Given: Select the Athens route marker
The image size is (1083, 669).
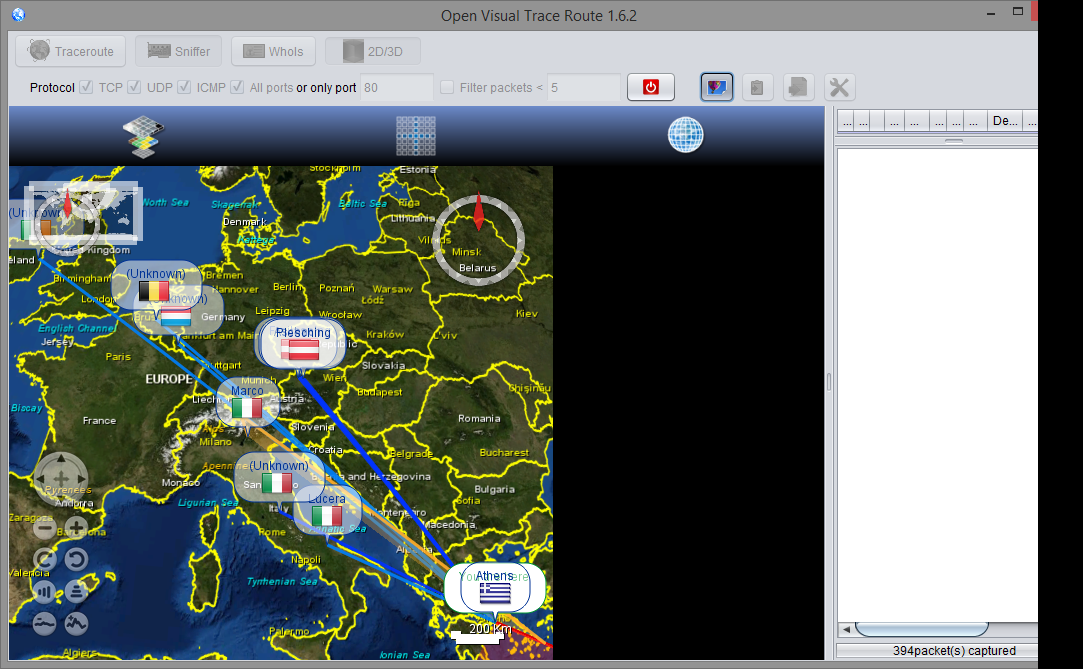Looking at the screenshot, I should 495,588.
